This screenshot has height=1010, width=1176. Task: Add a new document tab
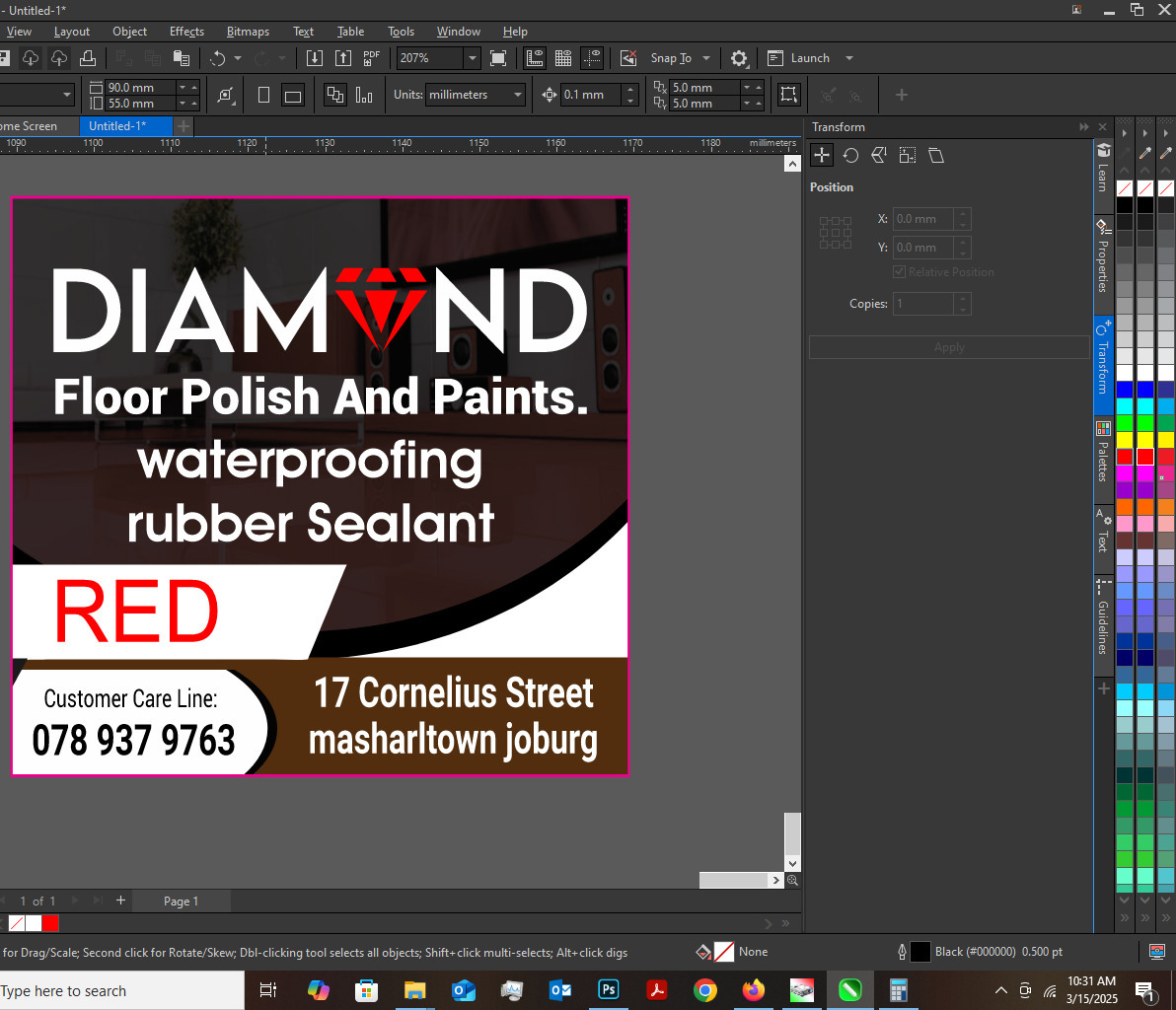point(184,126)
